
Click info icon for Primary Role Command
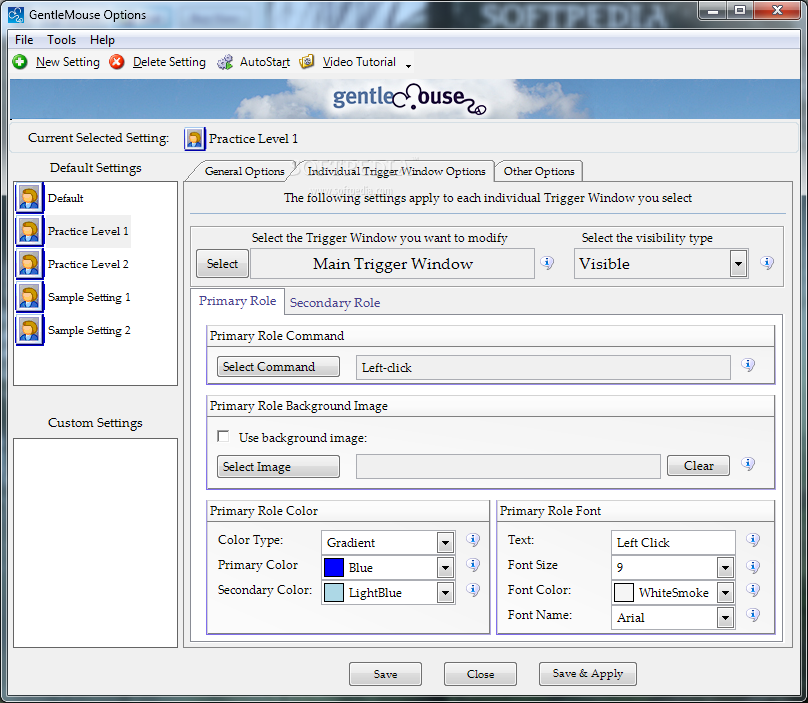click(748, 365)
